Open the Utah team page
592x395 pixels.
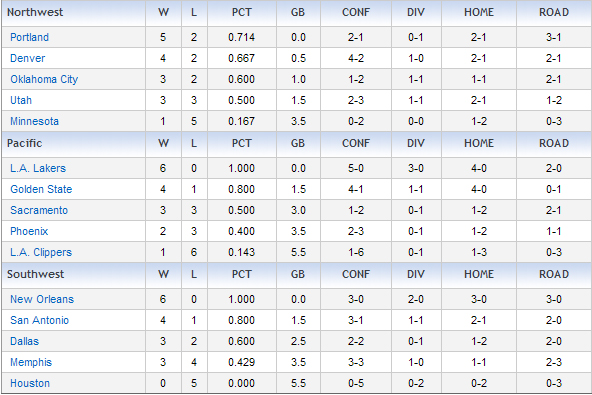point(21,100)
